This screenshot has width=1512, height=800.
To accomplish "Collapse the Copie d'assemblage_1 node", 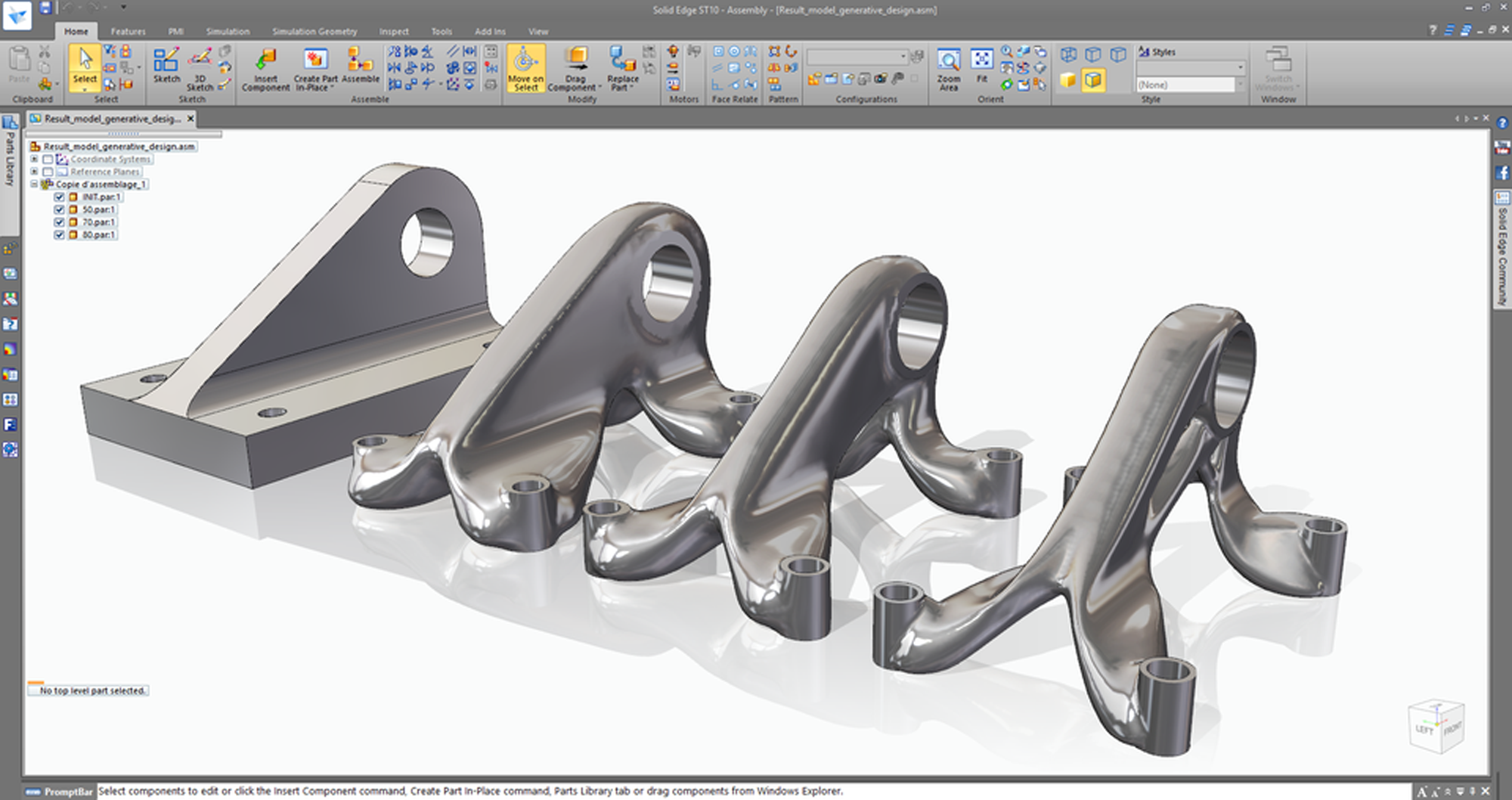I will tap(33, 184).
